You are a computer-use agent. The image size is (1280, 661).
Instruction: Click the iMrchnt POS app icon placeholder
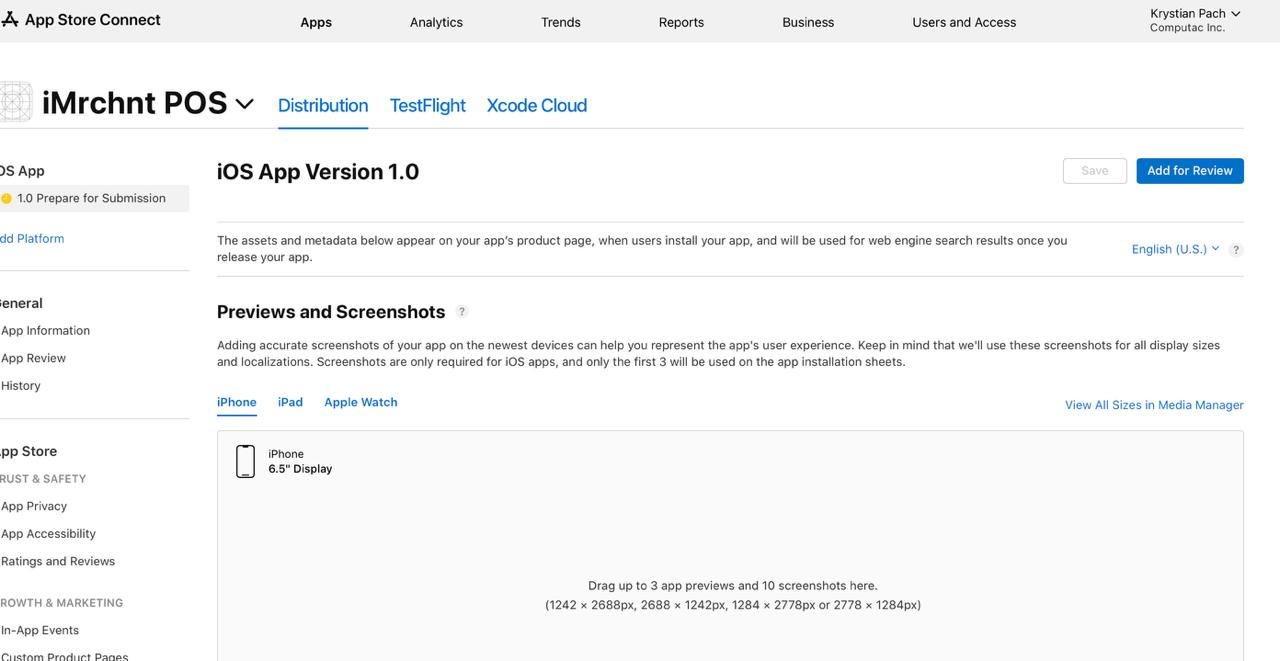16,102
